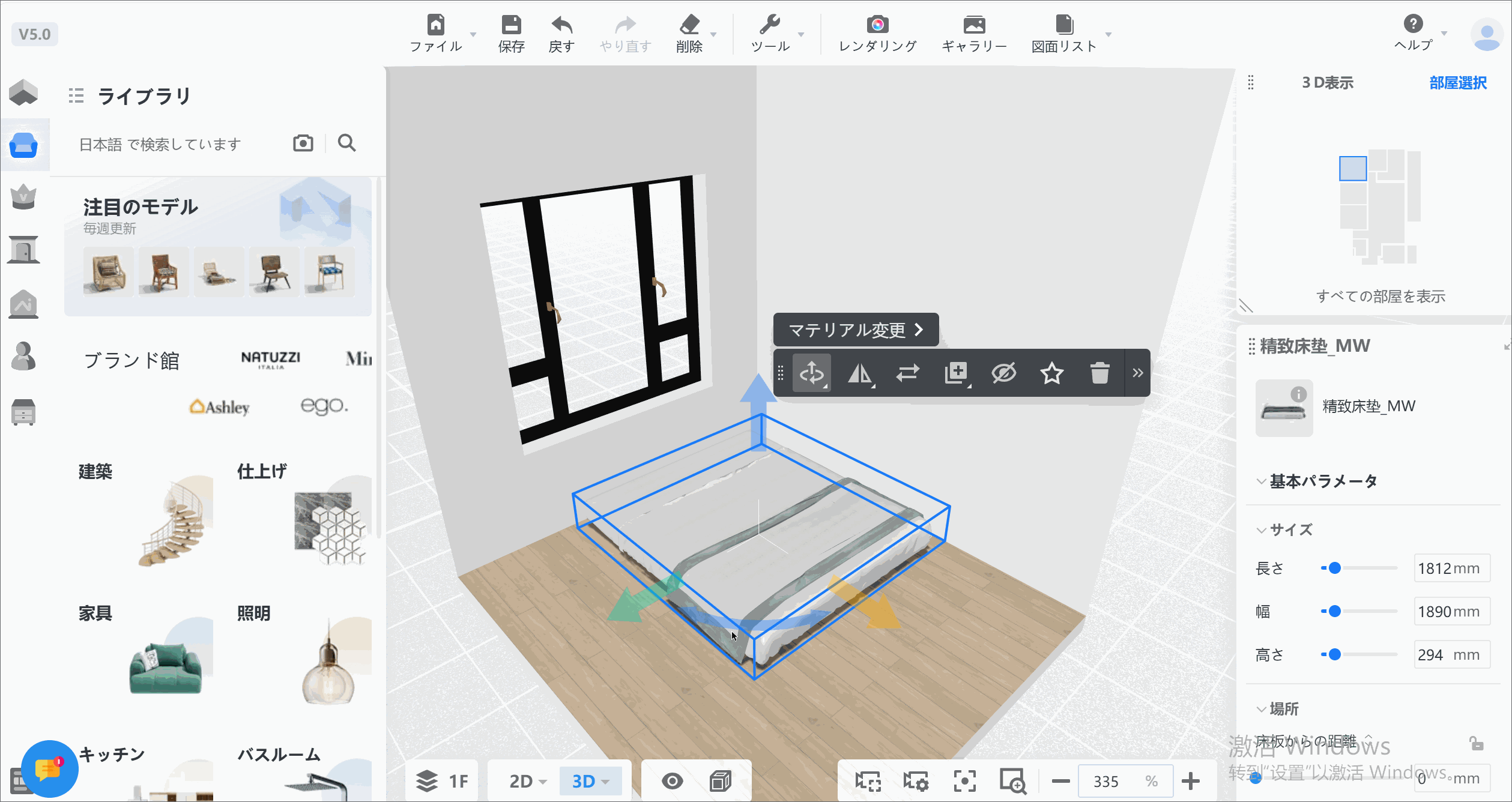
Task: Click the mirror flip icon
Action: click(860, 373)
